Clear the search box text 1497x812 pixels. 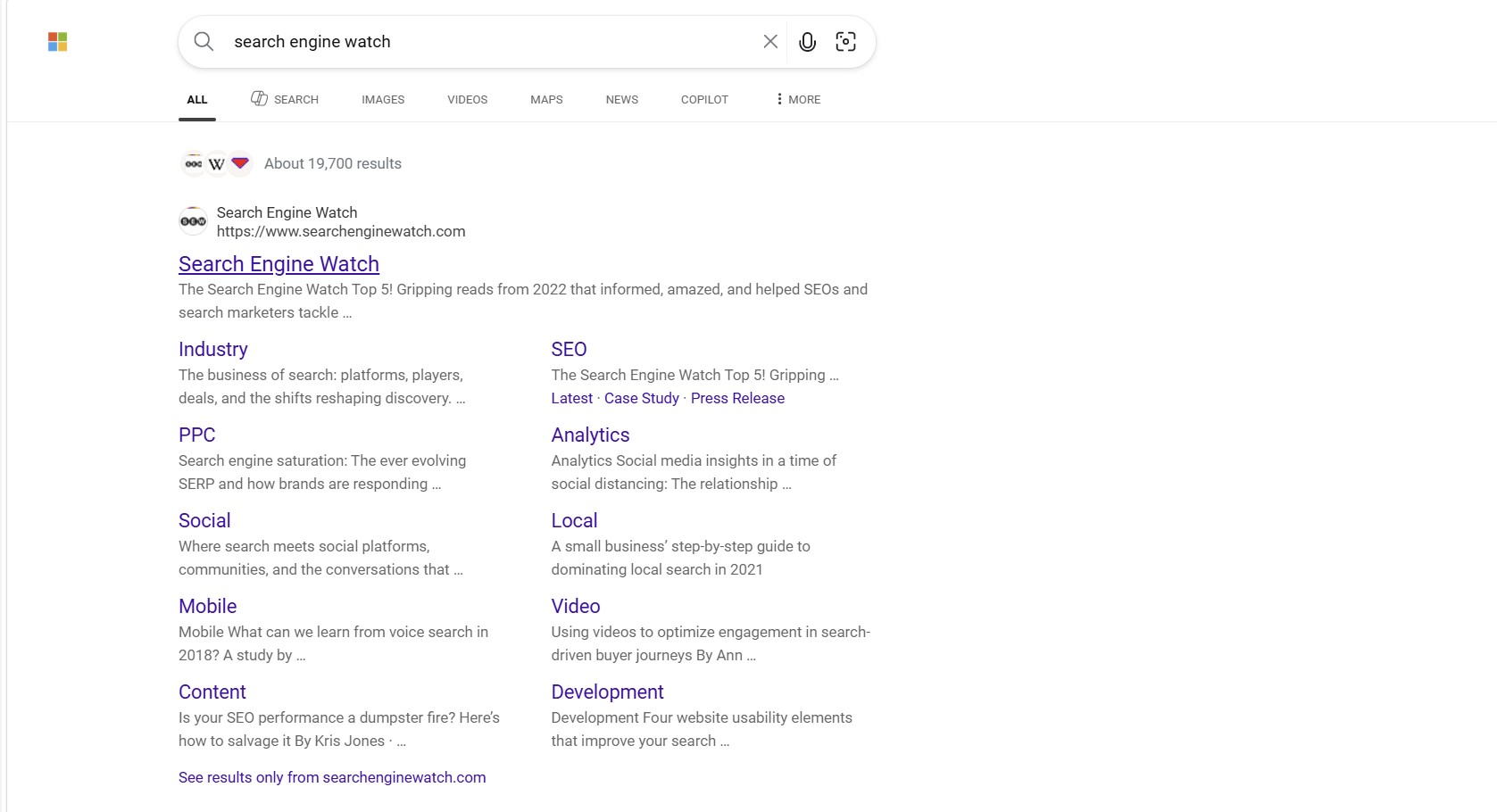click(x=770, y=42)
